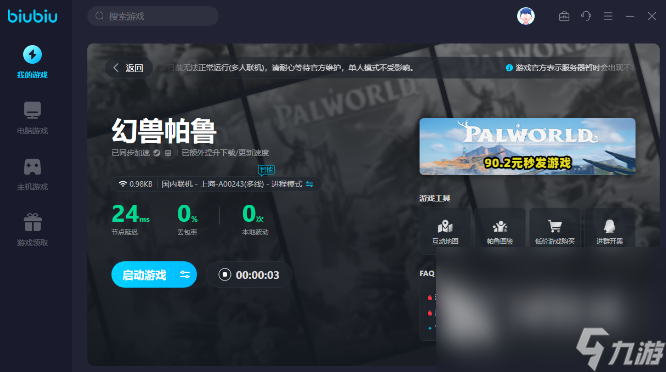This screenshot has height=372, width=666.
Task: Open the 低价游戏购买 shopping cart tool
Action: [x=555, y=230]
